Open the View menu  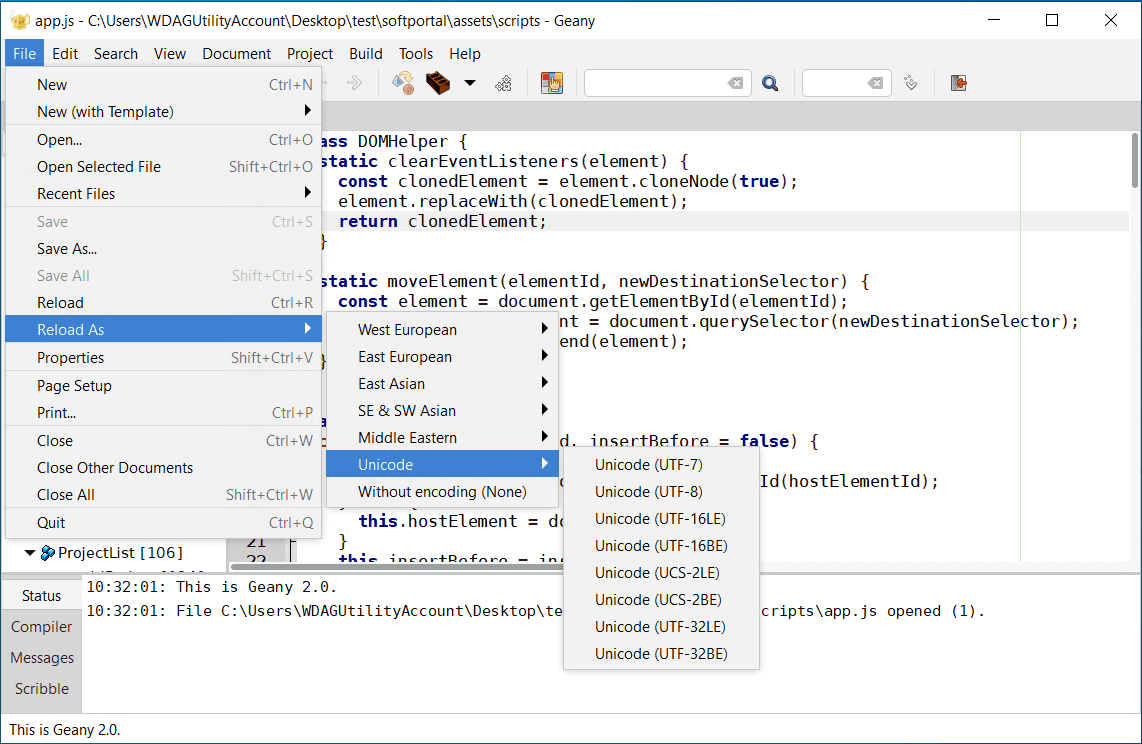click(170, 54)
